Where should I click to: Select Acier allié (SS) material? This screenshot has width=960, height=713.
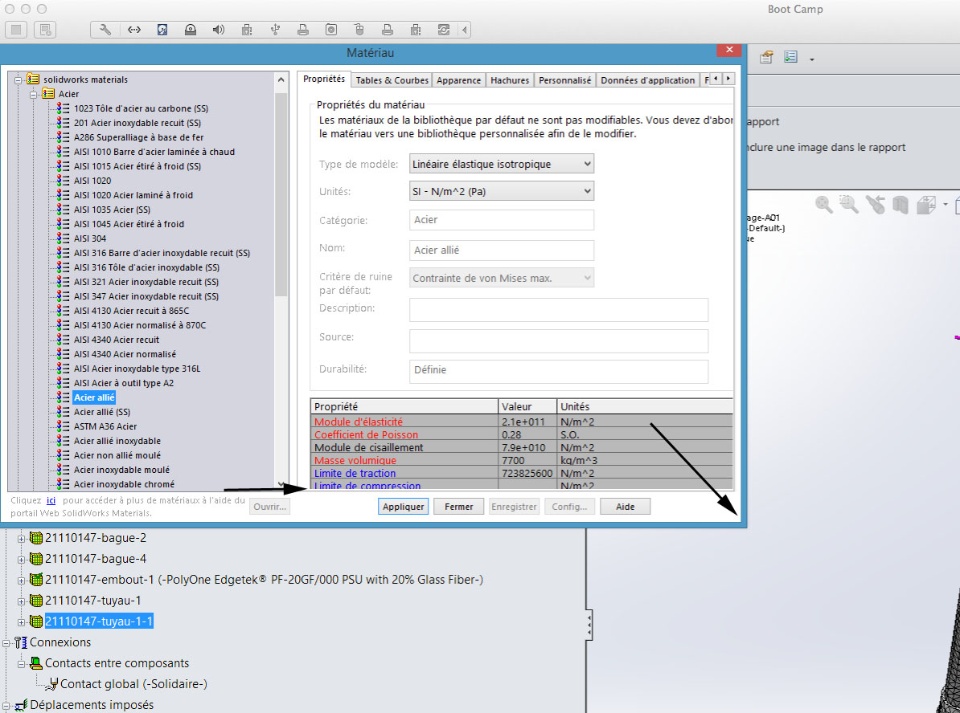(102, 412)
